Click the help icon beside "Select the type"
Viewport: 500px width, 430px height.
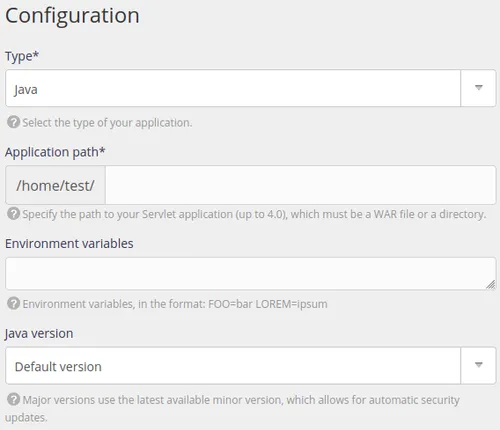point(13,122)
